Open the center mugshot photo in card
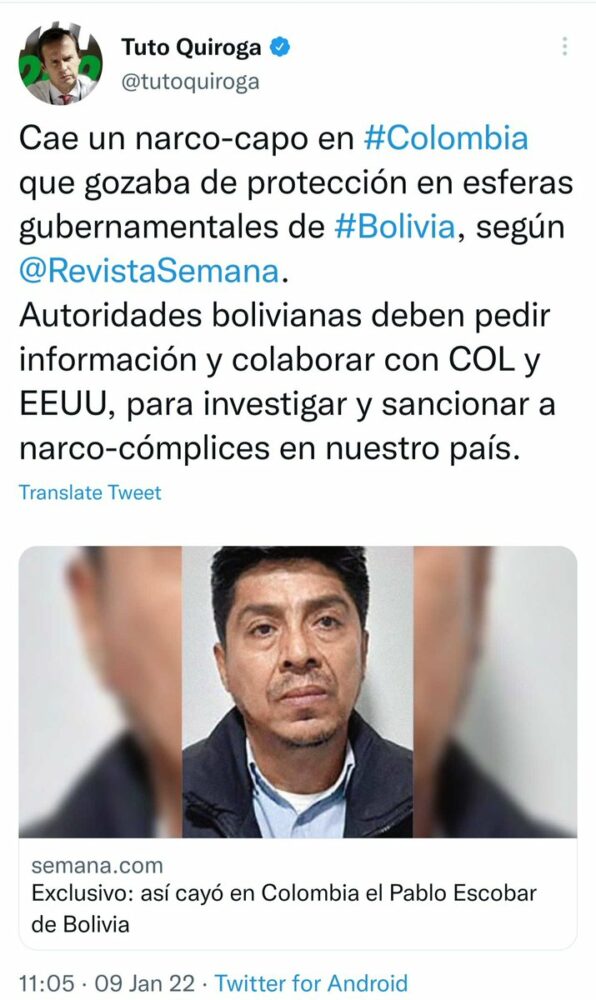 [298, 692]
